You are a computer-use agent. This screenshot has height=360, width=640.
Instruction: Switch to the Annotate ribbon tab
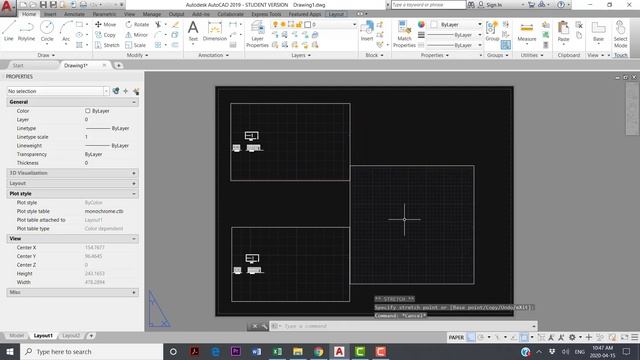(74, 14)
